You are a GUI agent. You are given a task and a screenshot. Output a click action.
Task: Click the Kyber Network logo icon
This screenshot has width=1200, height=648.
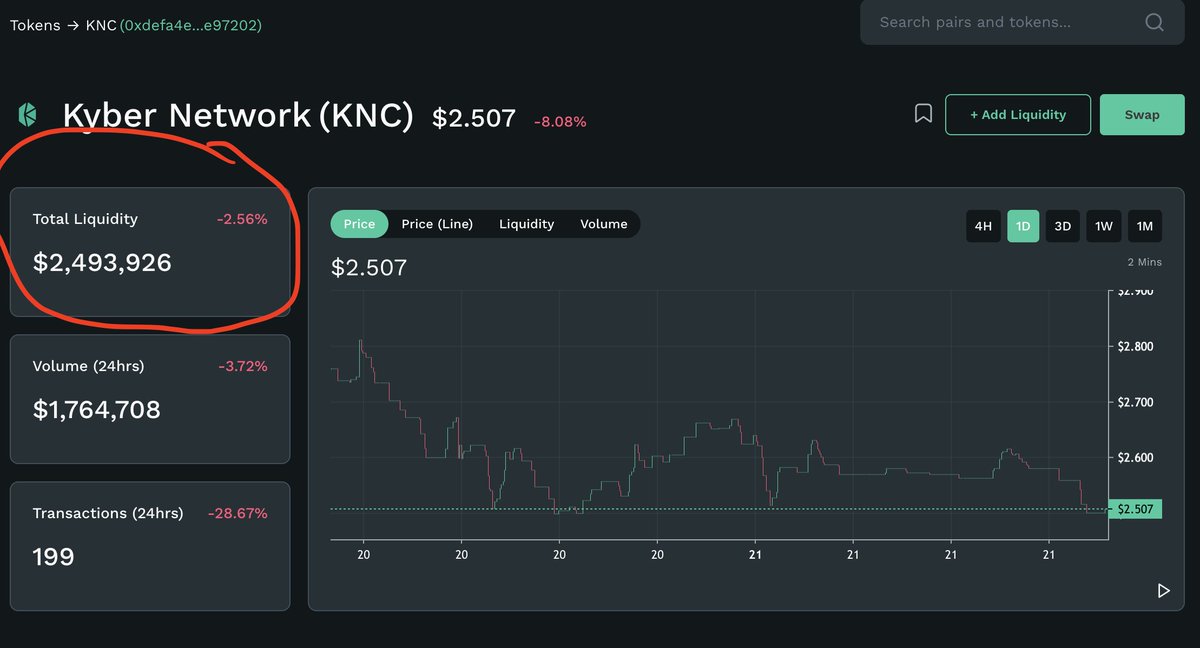tap(27, 115)
